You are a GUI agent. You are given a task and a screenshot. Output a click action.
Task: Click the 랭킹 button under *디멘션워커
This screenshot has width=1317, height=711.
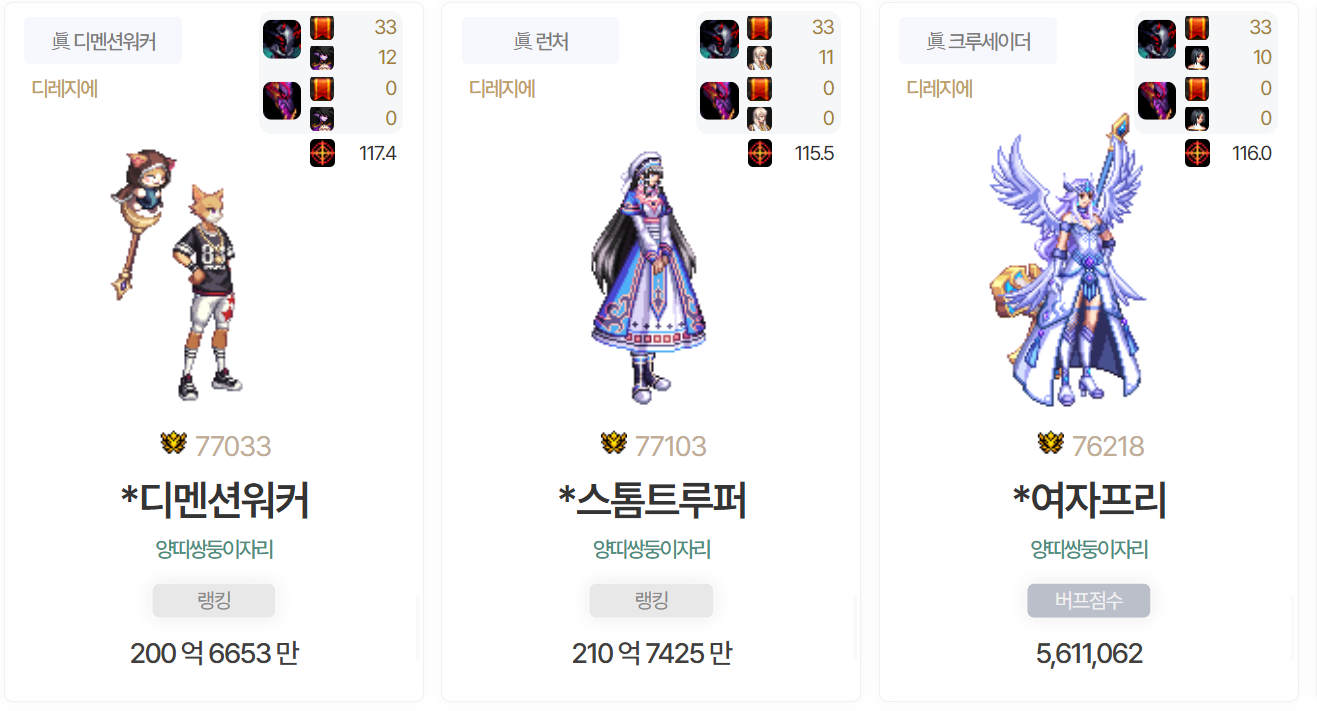[214, 601]
